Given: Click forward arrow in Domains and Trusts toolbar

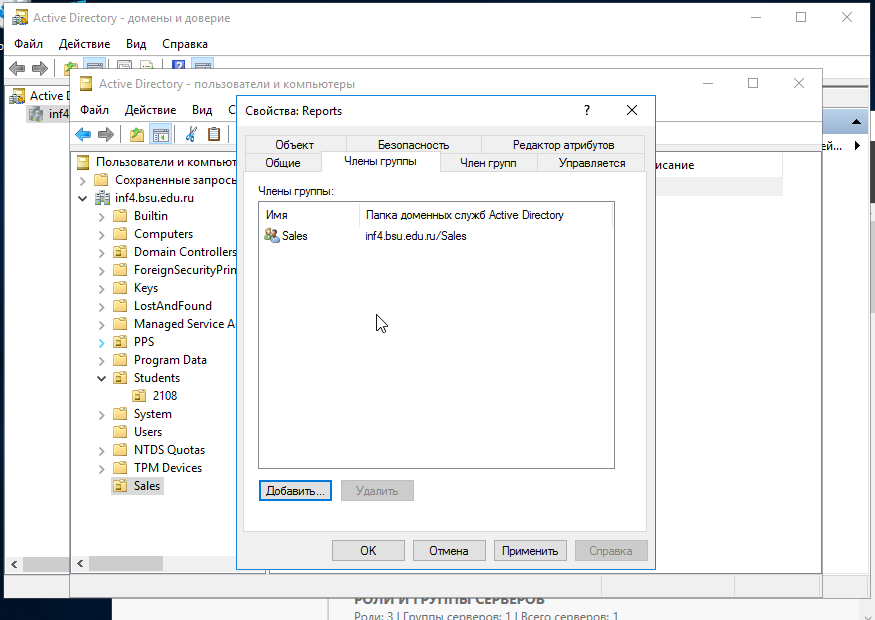Looking at the screenshot, I should coord(40,69).
